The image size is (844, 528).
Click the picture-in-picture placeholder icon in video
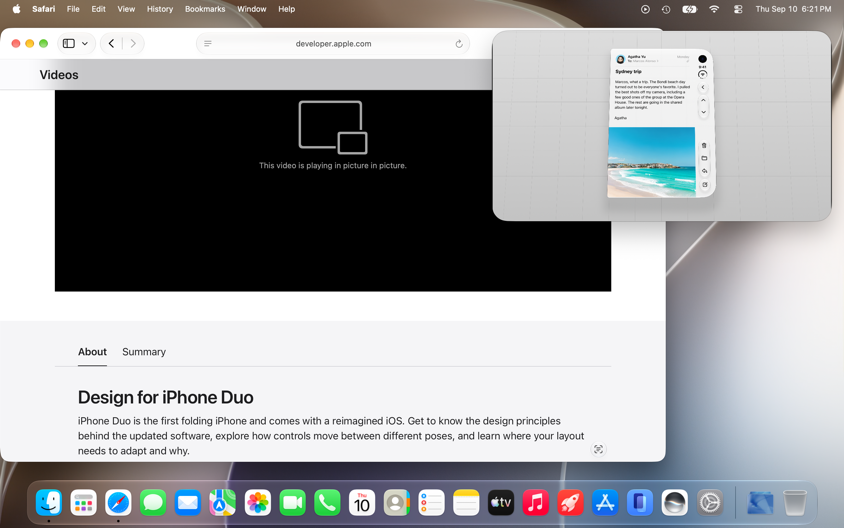[x=333, y=128]
